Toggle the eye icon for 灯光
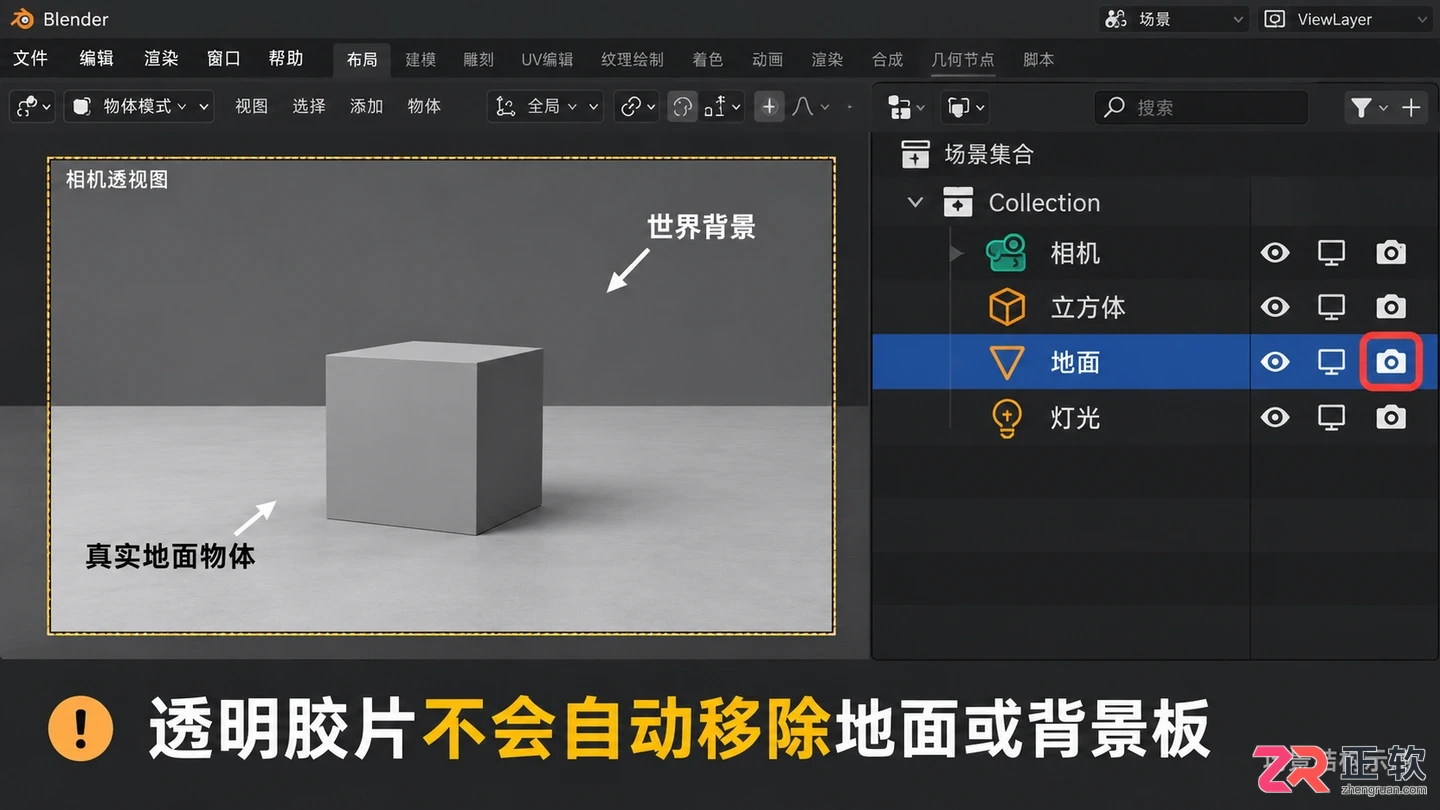Viewport: 1440px width, 810px height. (x=1274, y=417)
